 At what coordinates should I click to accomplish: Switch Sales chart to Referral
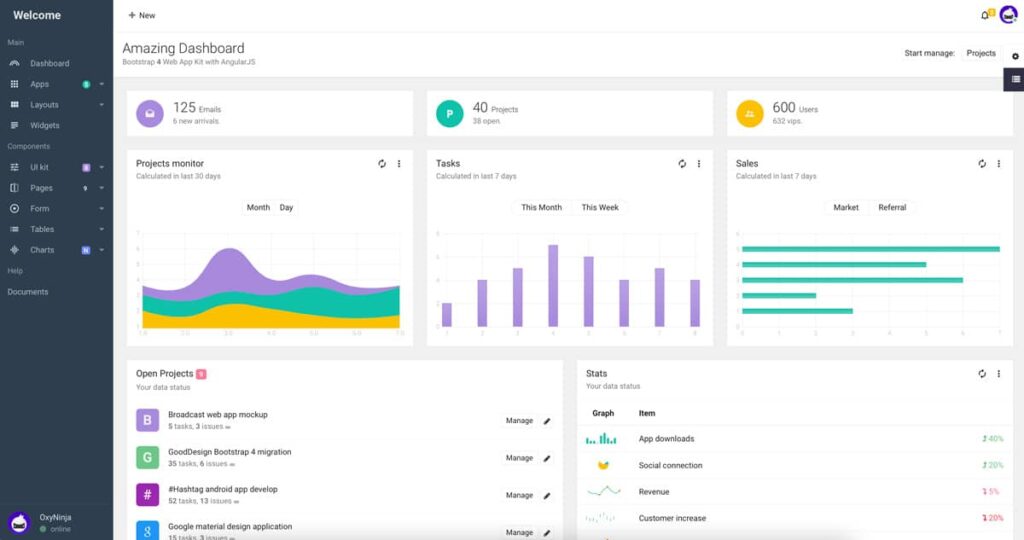click(892, 208)
